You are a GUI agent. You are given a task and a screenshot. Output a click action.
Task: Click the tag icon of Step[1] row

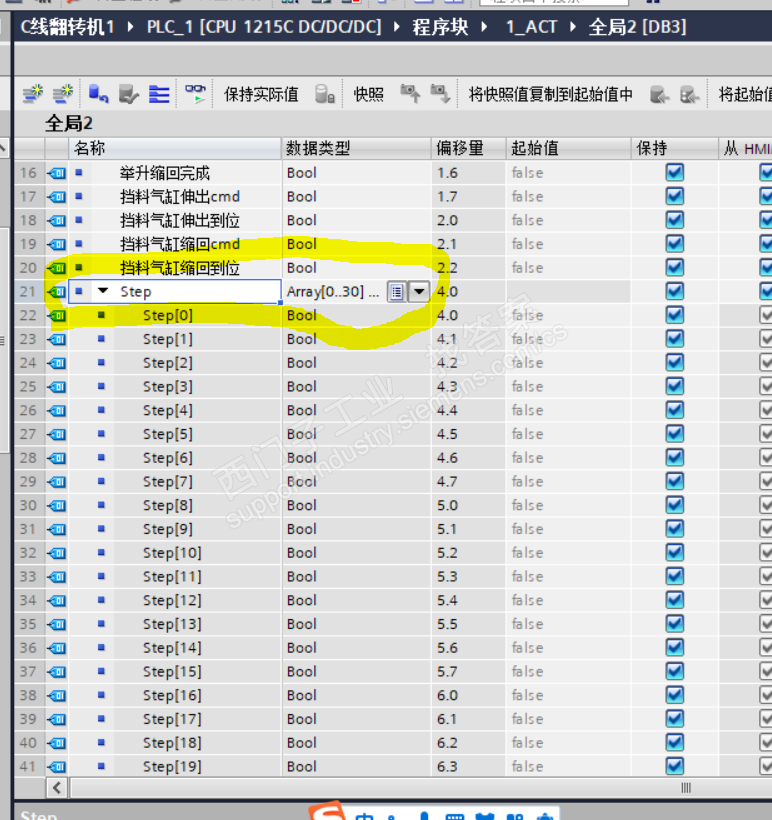56,339
